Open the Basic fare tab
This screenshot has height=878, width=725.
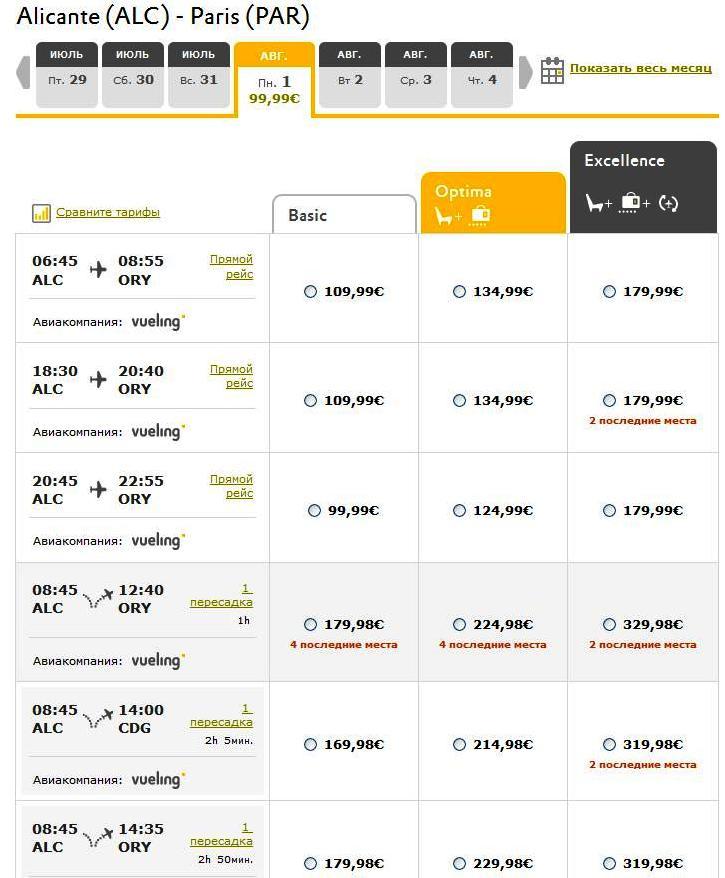(x=344, y=214)
